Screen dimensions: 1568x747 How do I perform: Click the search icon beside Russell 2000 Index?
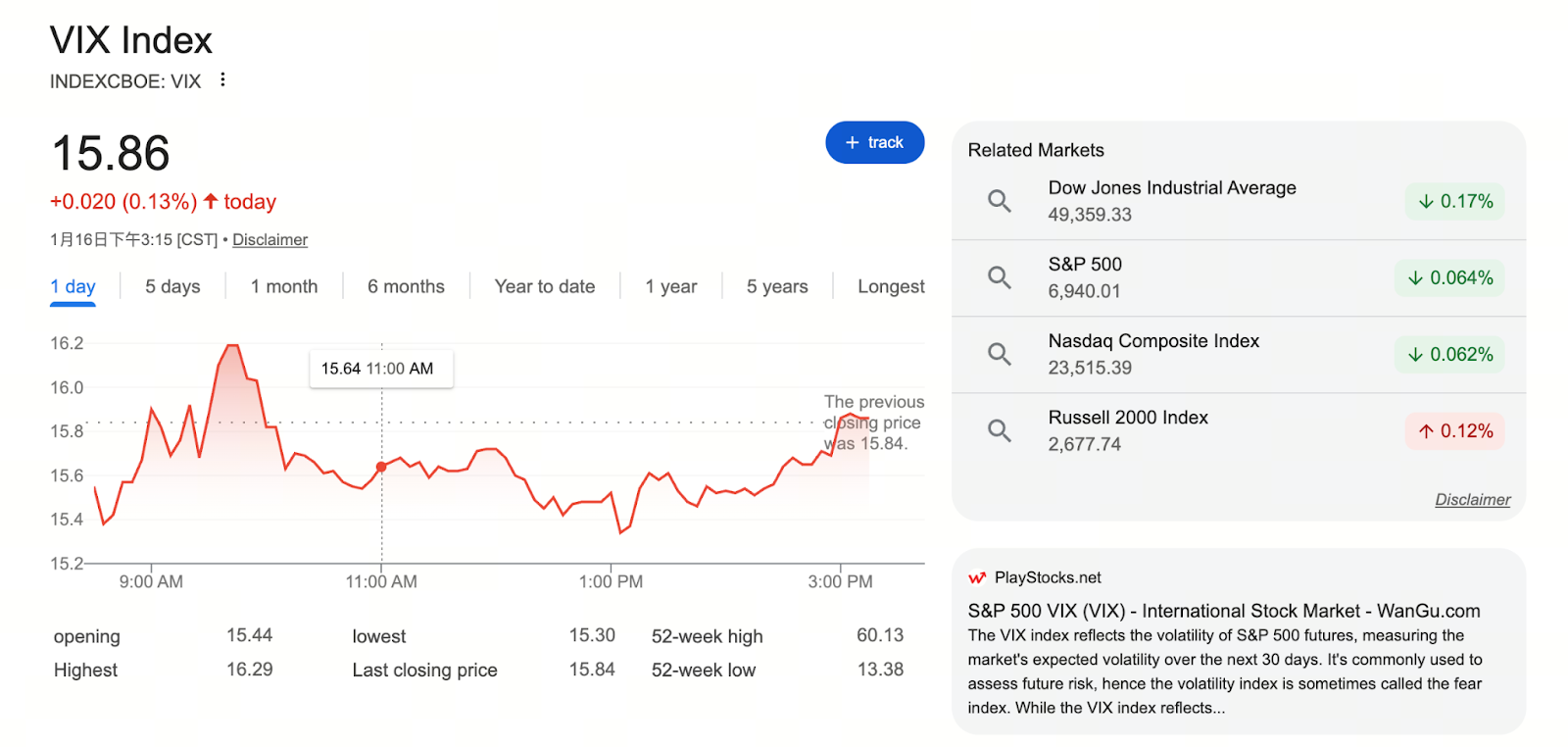[999, 430]
